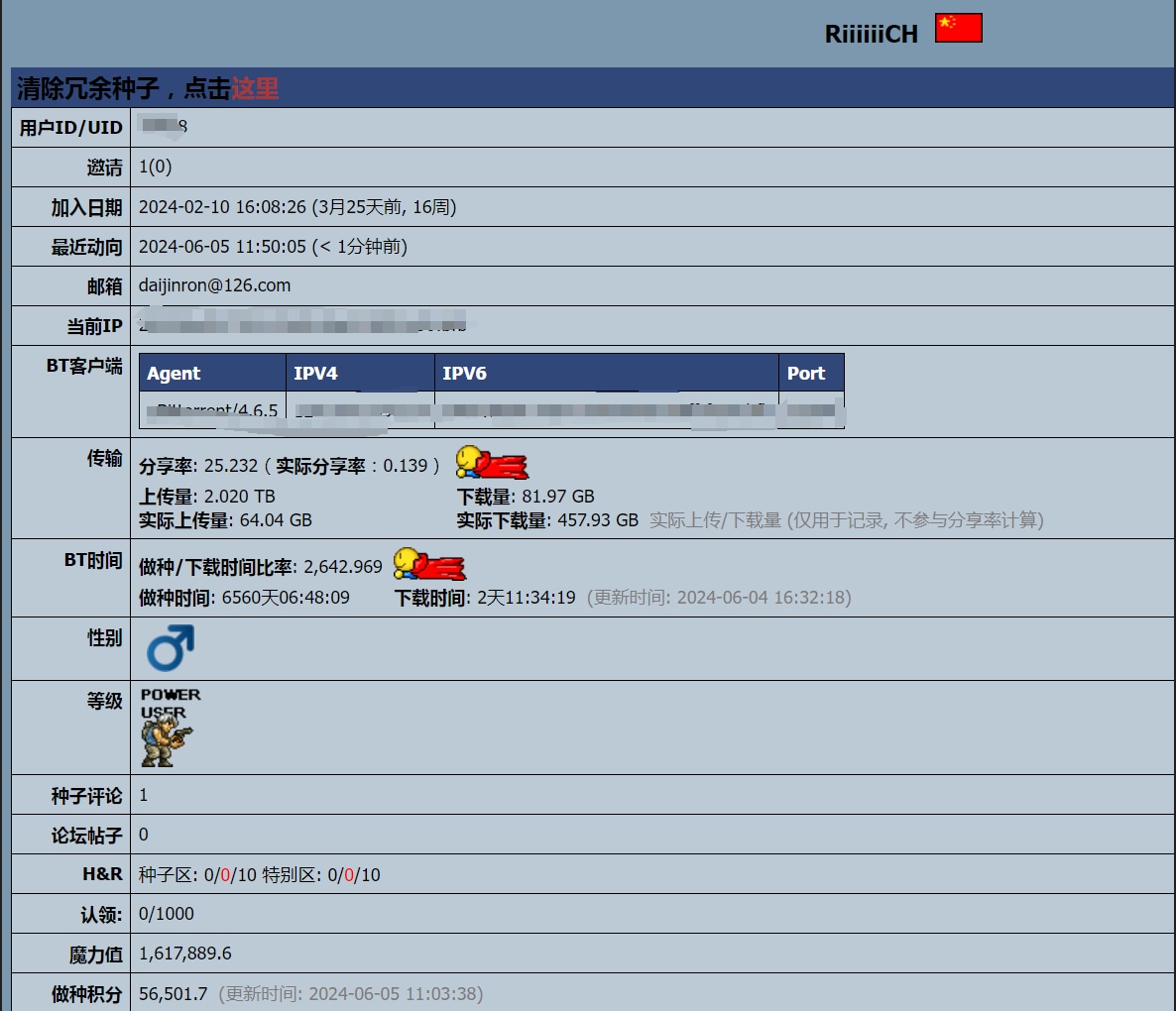
Task: Select the Agent column header
Action: pyautogui.click(x=174, y=374)
